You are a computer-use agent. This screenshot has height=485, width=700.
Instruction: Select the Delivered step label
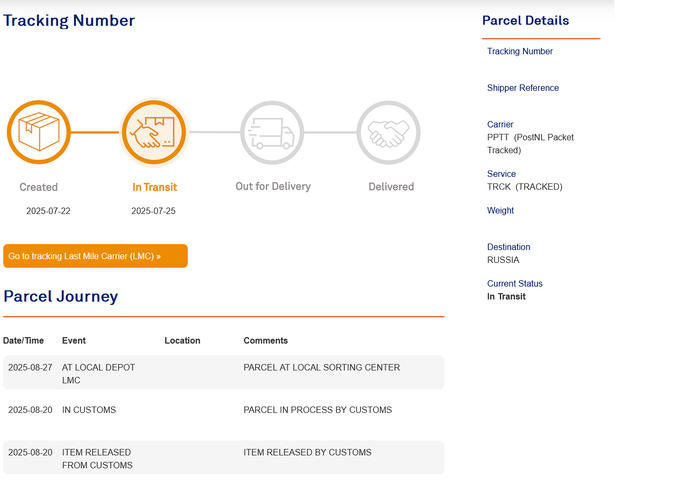point(391,187)
